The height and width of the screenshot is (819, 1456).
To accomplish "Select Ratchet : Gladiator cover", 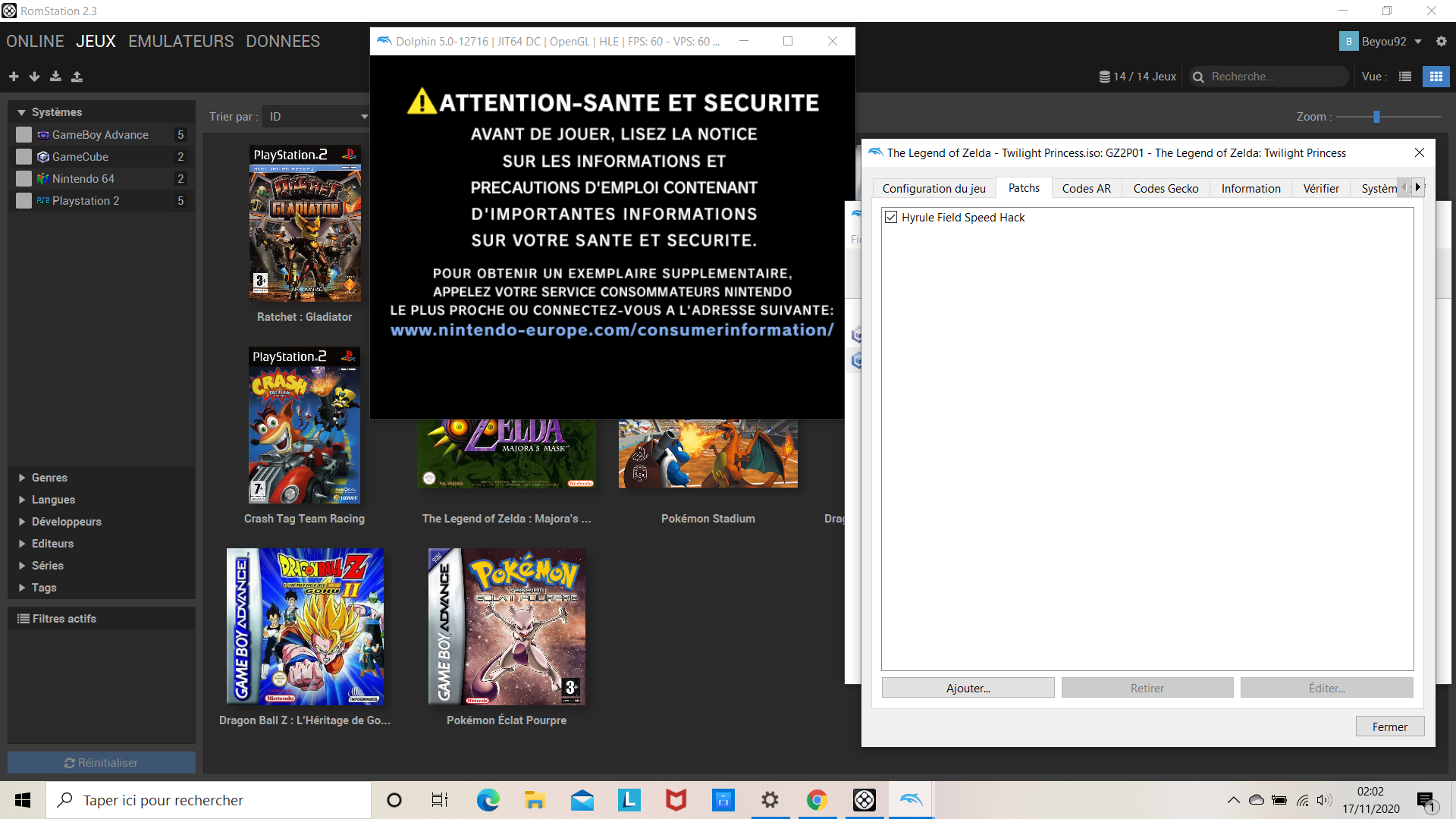I will 305,224.
